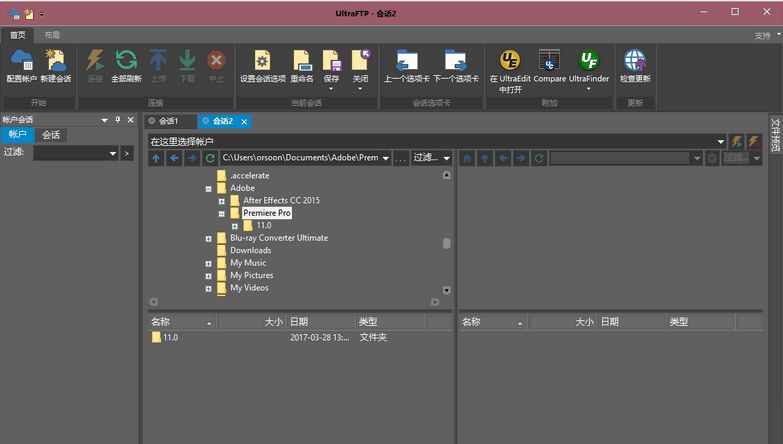This screenshot has width=783, height=444.
Task: Collapse the Adobe folder tree node
Action: (208, 189)
